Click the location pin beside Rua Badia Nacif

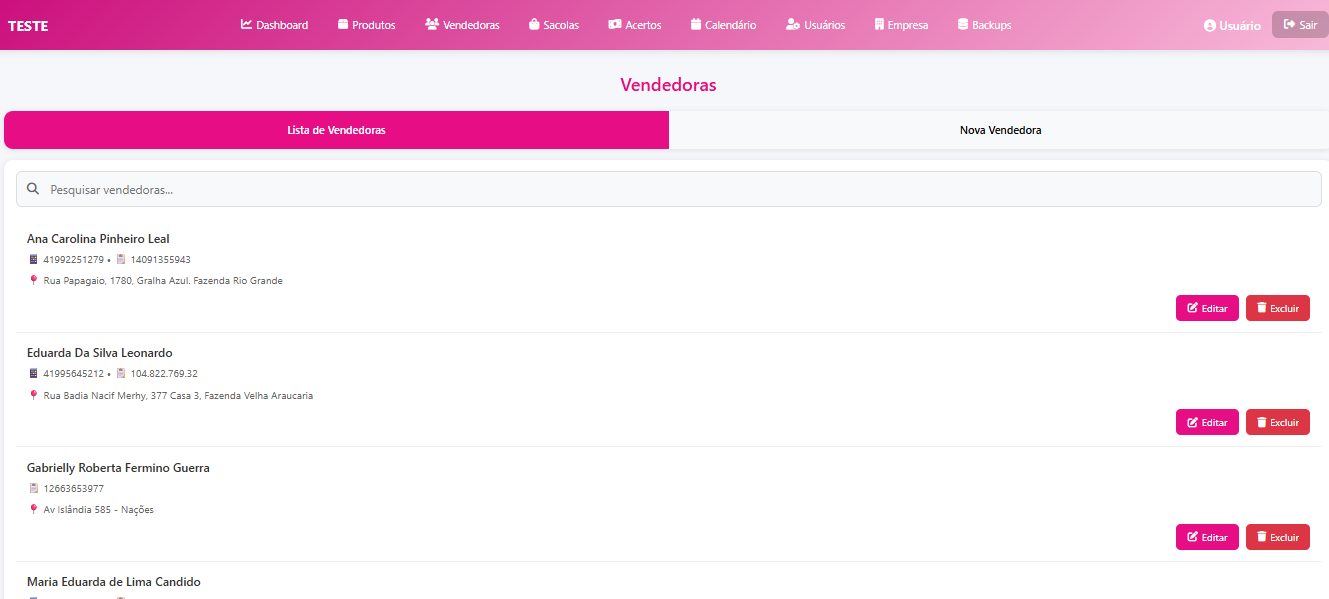pos(33,395)
